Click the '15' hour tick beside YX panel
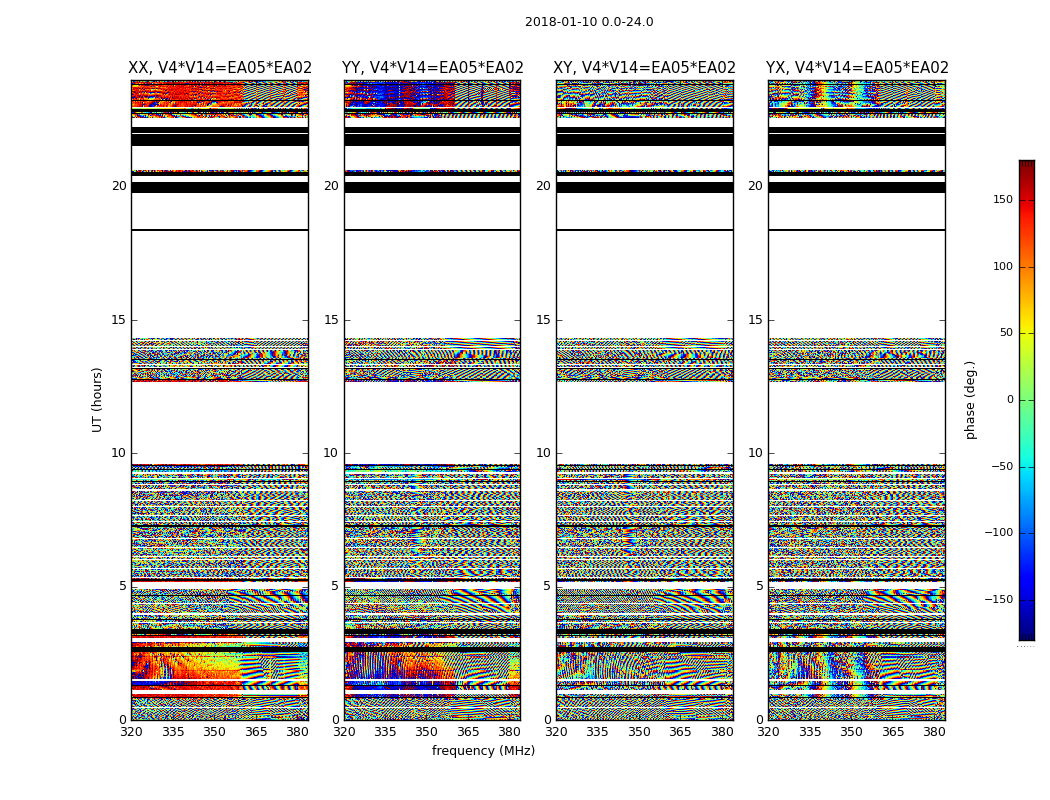The image size is (1050, 800). pyautogui.click(x=755, y=320)
